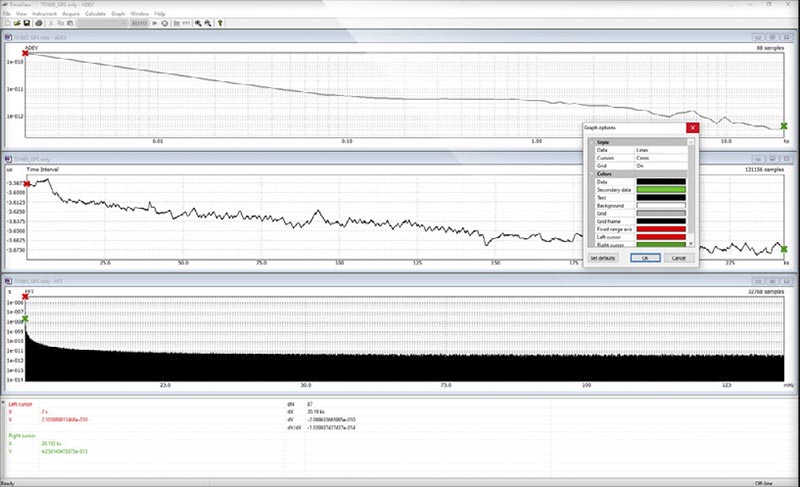This screenshot has width=800, height=487.
Task: Click the Copy toolbar icon
Action: (60, 23)
